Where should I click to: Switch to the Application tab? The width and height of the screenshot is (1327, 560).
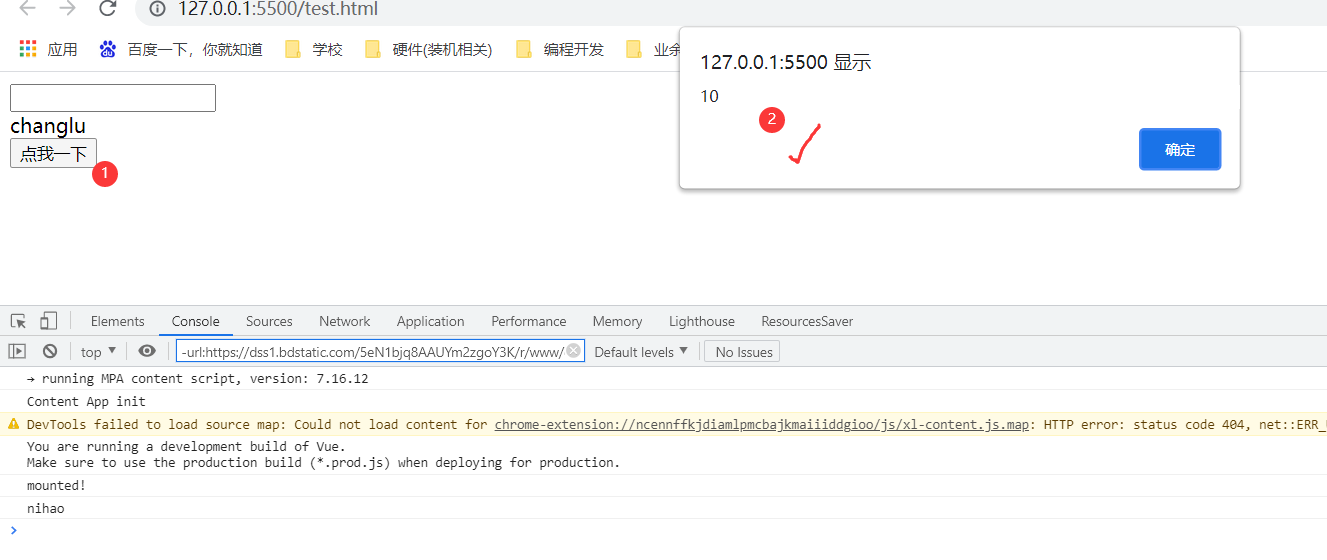[x=431, y=321]
